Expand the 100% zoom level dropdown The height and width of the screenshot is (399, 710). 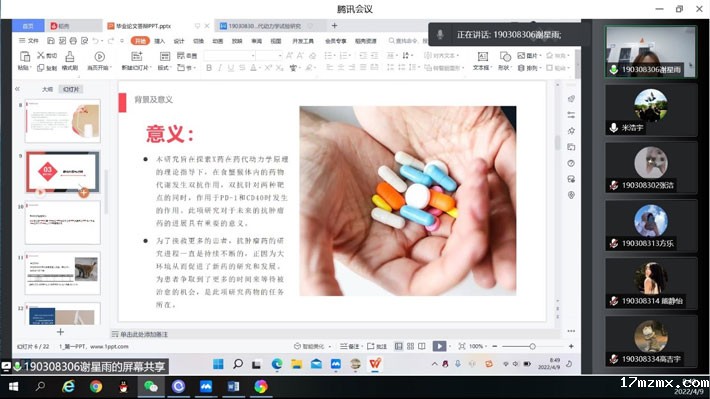point(478,346)
